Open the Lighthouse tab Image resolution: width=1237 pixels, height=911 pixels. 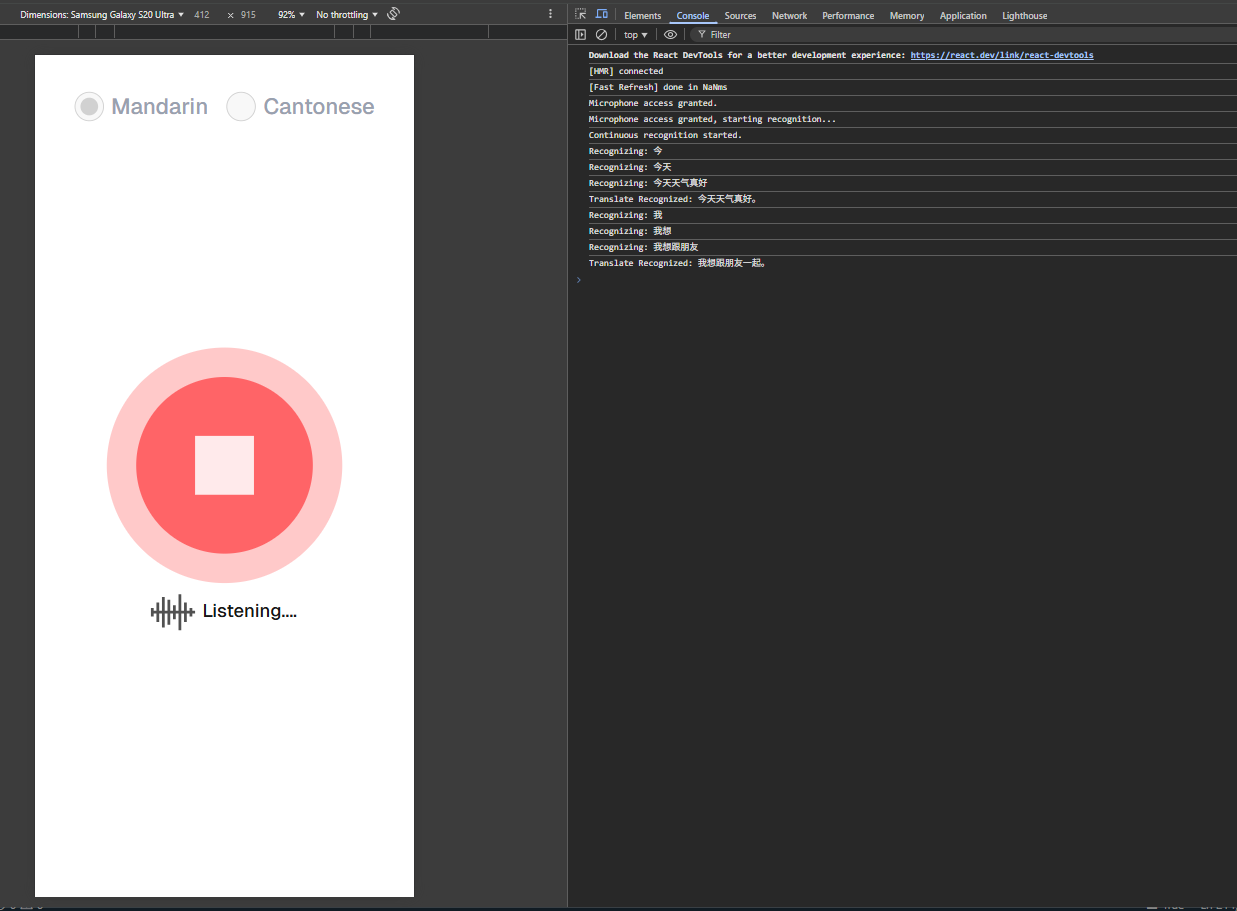(1025, 15)
